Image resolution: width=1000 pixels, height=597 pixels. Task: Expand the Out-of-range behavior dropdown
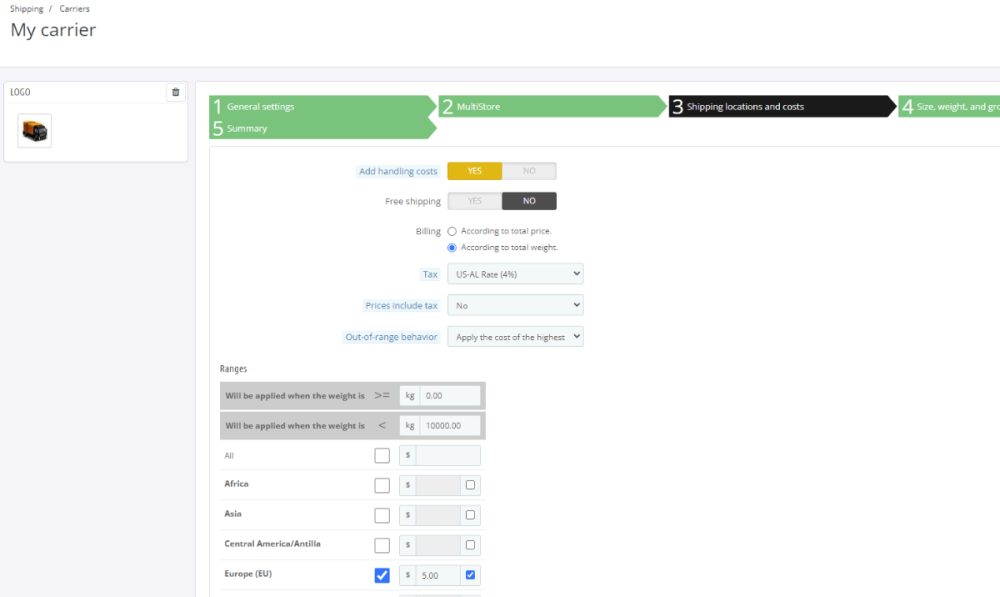515,337
